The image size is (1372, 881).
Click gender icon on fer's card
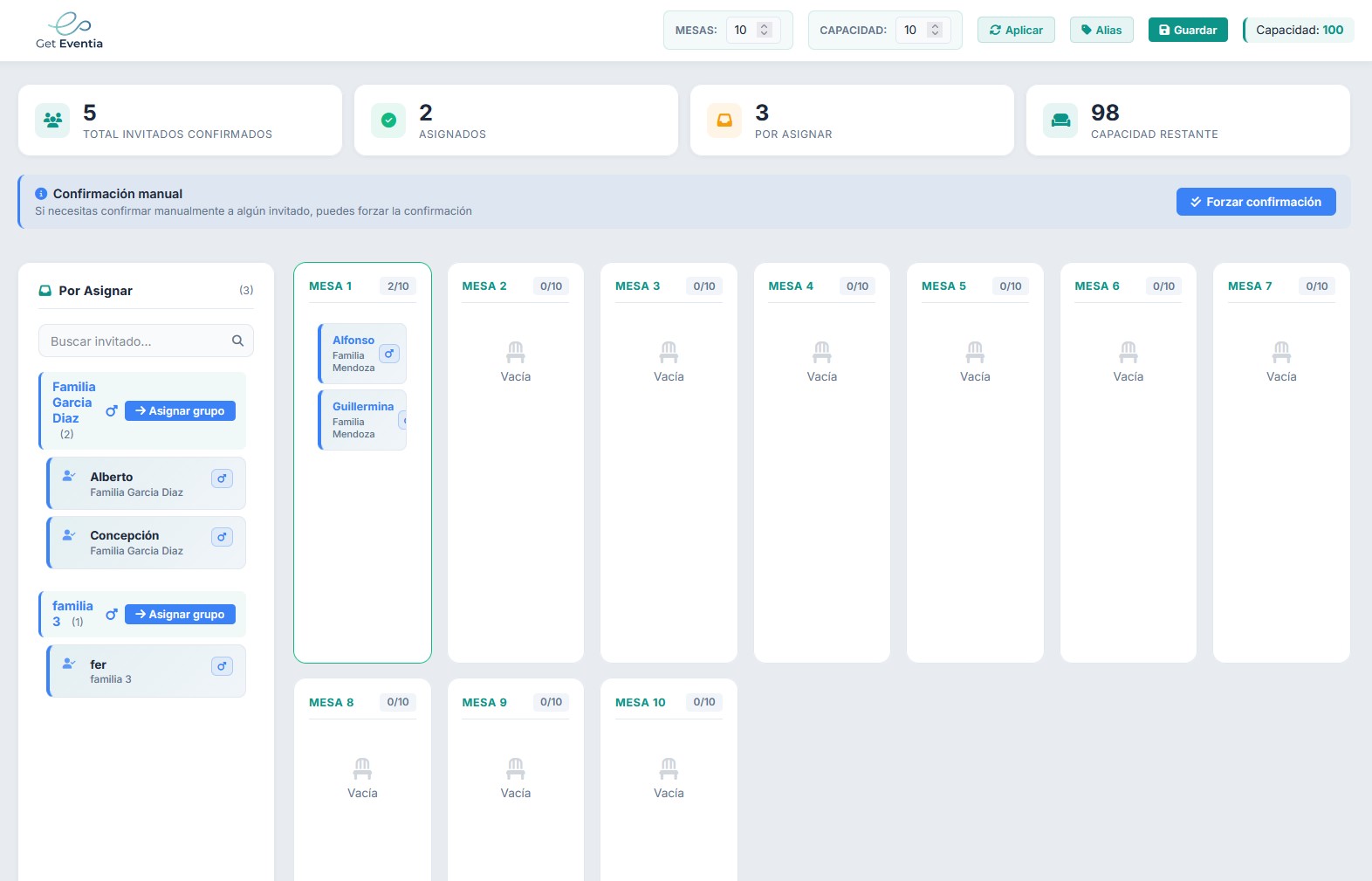tap(222, 666)
